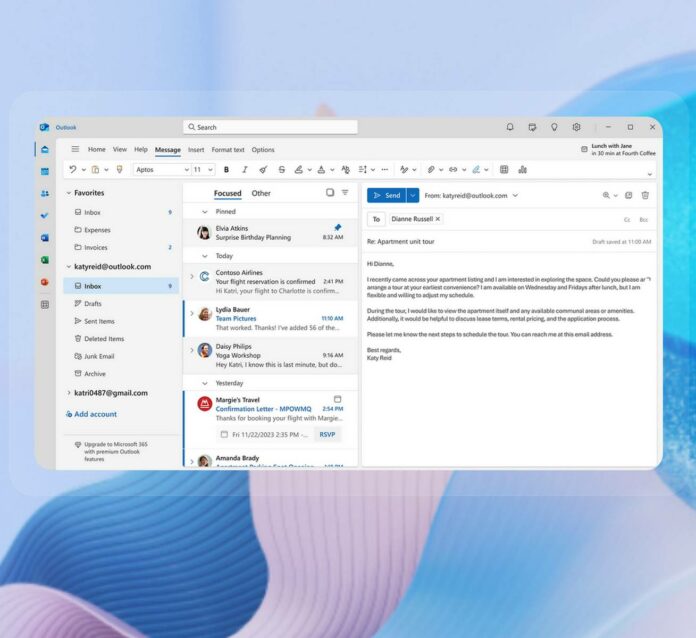The image size is (696, 638).
Task: Open the From address dropdown
Action: click(515, 195)
